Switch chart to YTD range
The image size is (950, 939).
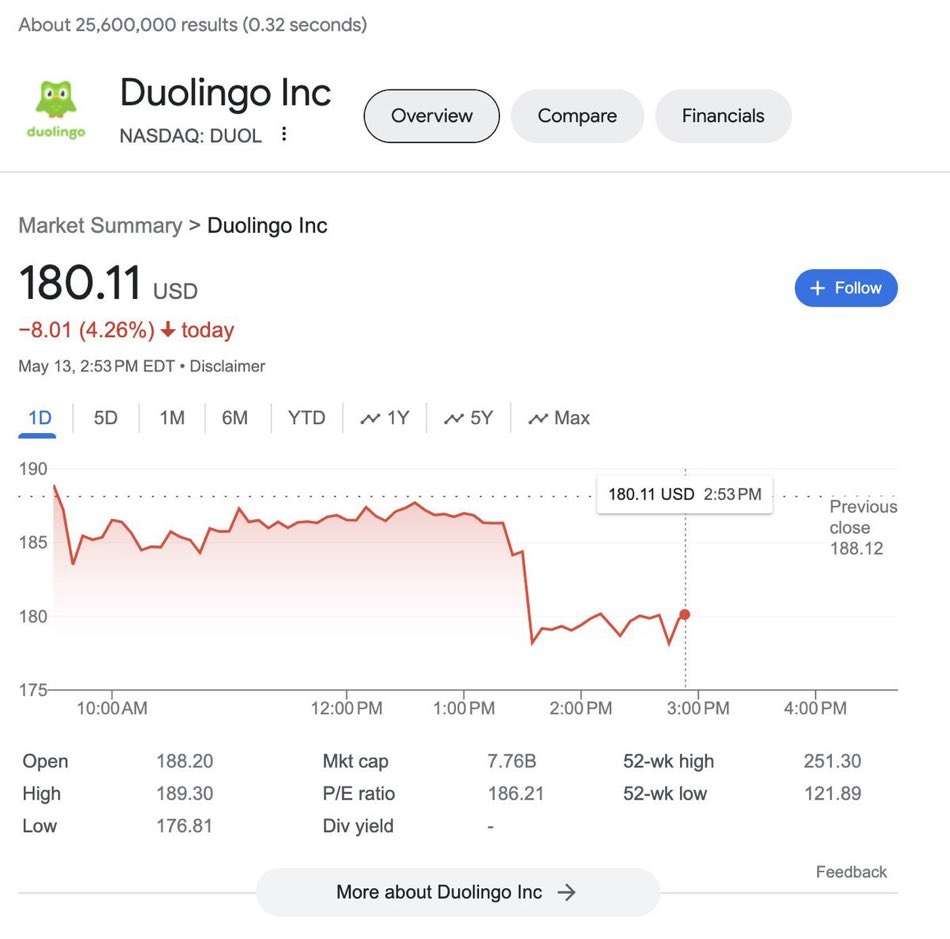click(x=306, y=418)
